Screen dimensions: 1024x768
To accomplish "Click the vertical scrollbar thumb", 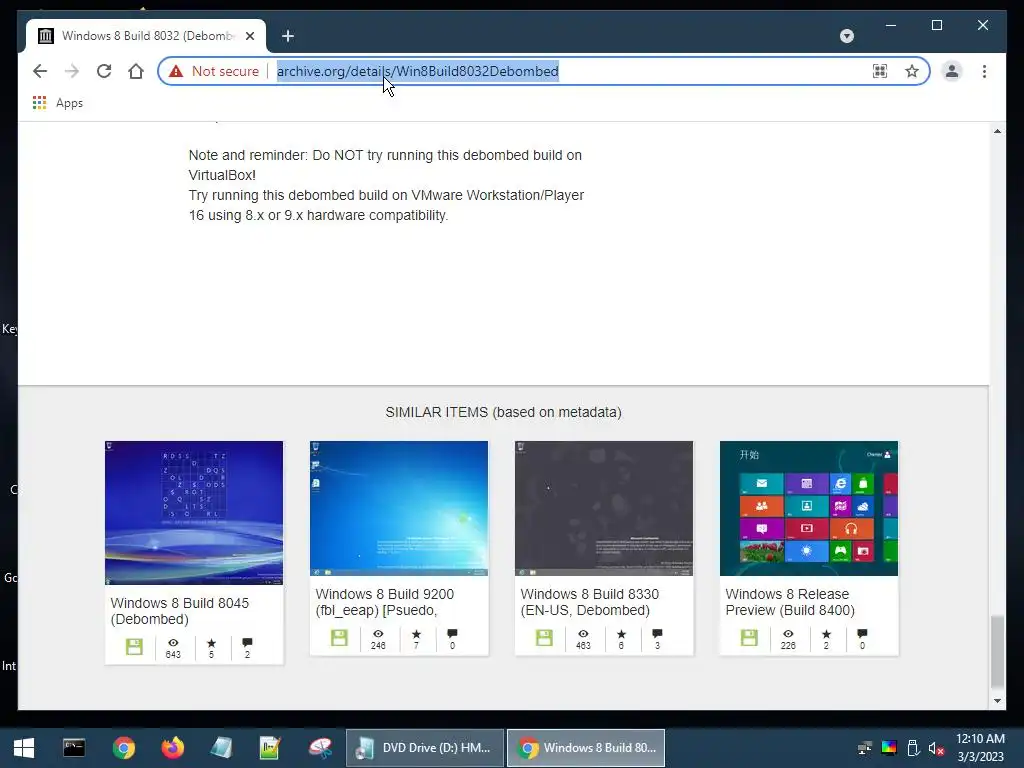I will point(997,651).
